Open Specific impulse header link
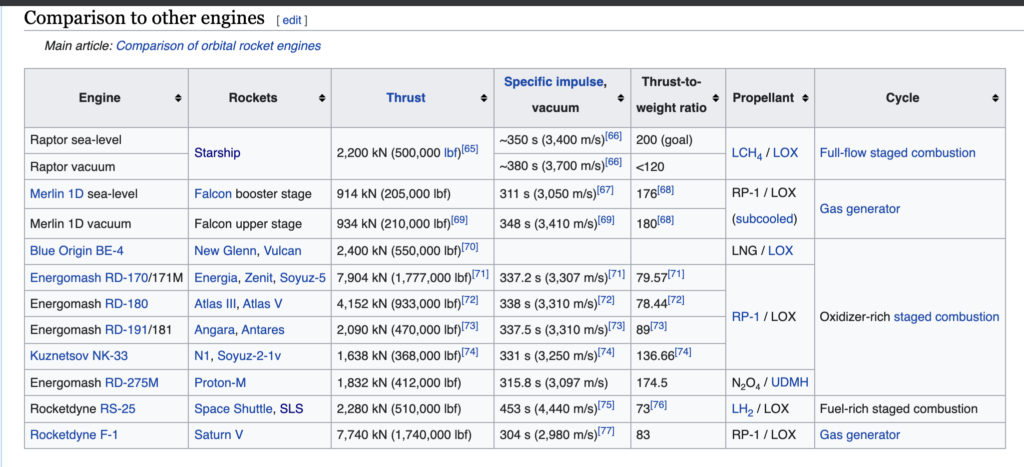The image size is (1024, 467). click(x=553, y=81)
